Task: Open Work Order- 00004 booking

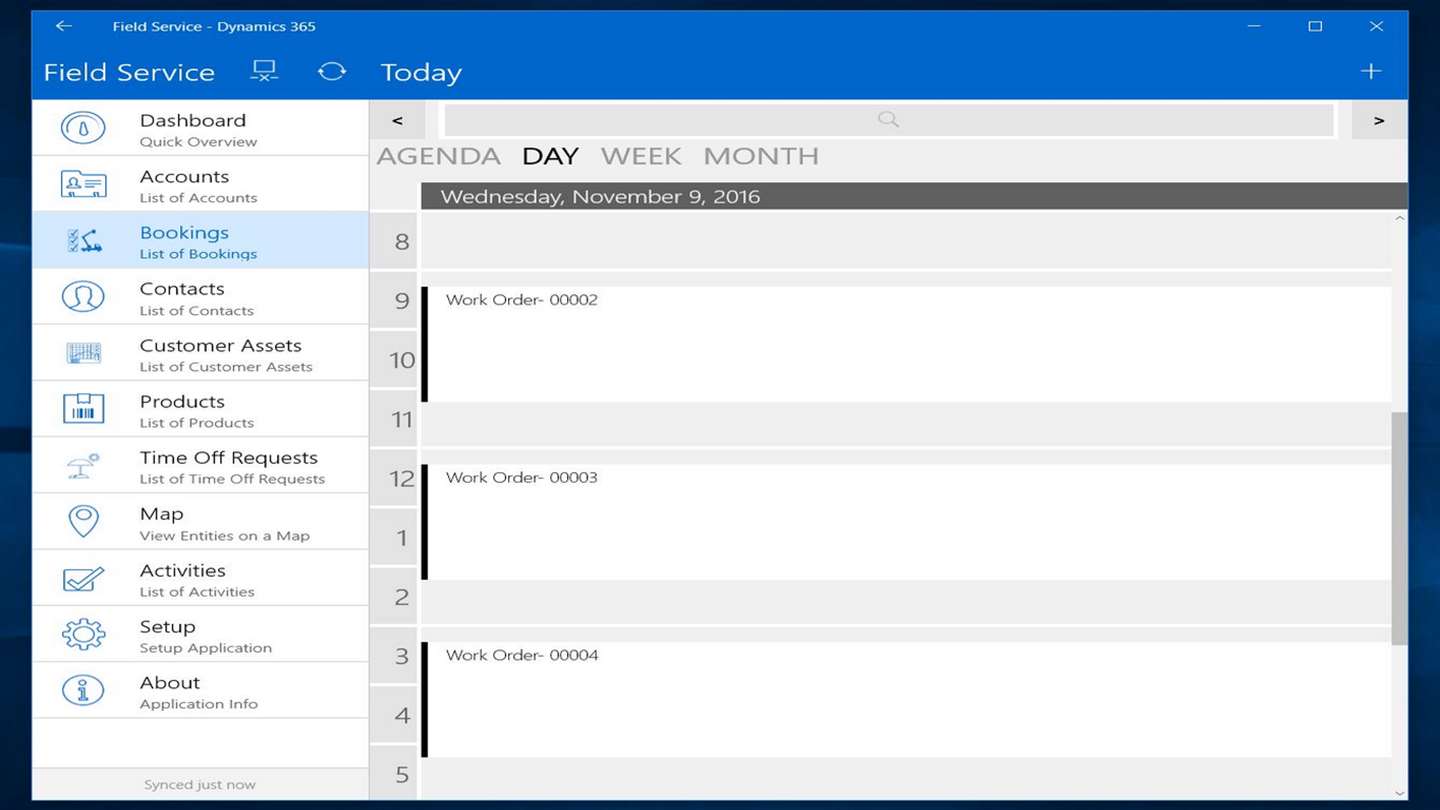Action: [x=906, y=700]
